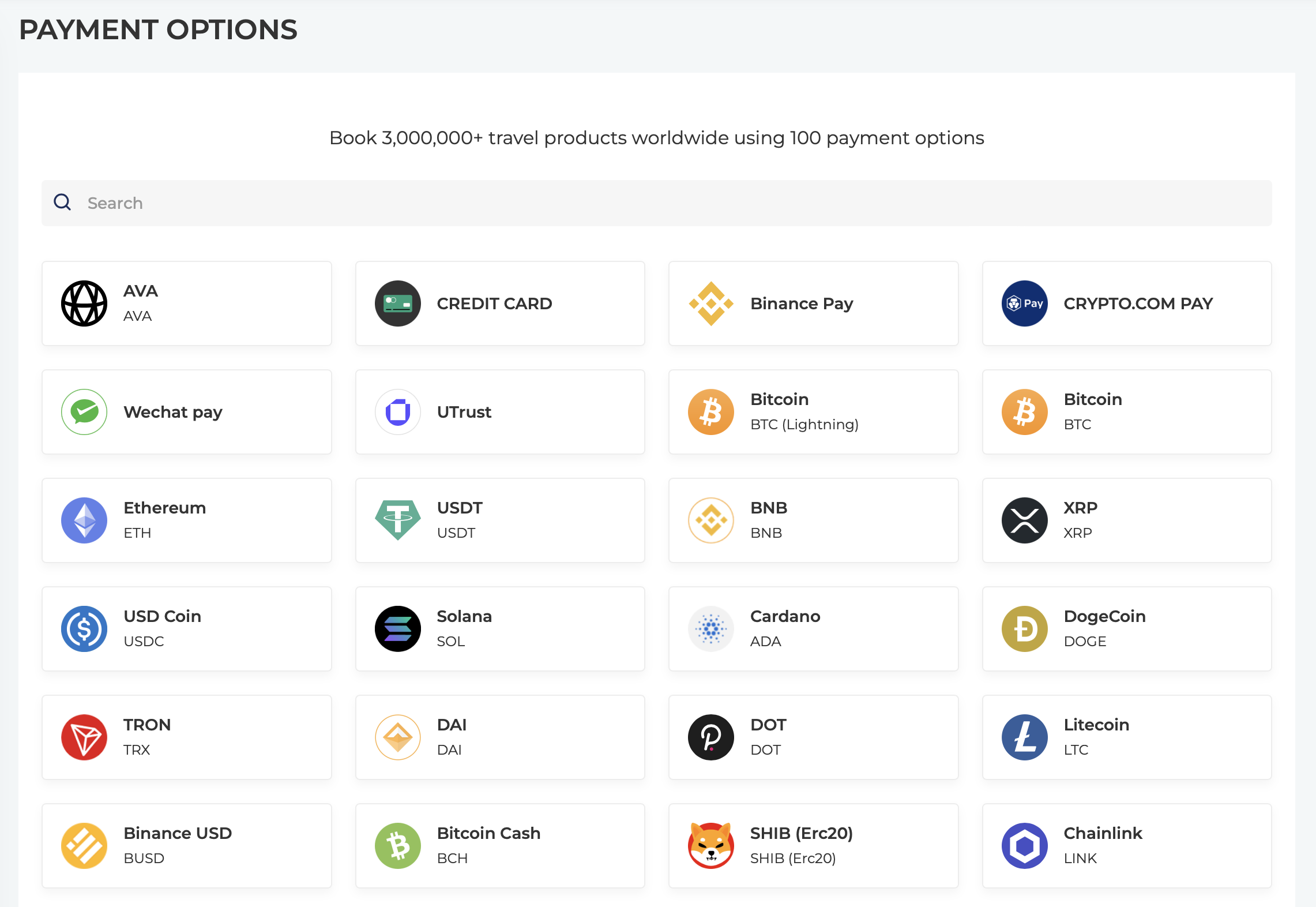Click the Cardano dotted logo icon

[x=710, y=629]
